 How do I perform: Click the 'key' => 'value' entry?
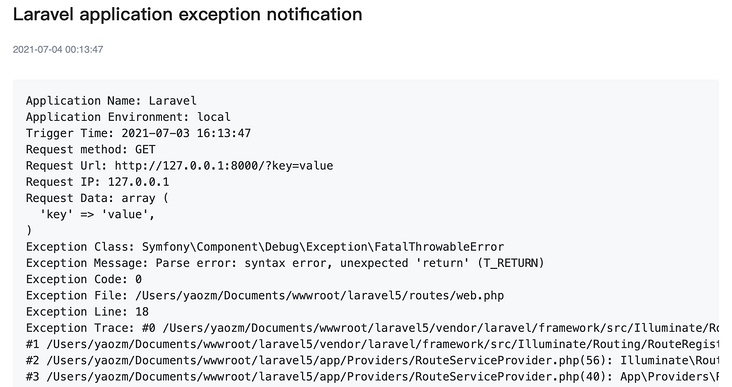97,214
